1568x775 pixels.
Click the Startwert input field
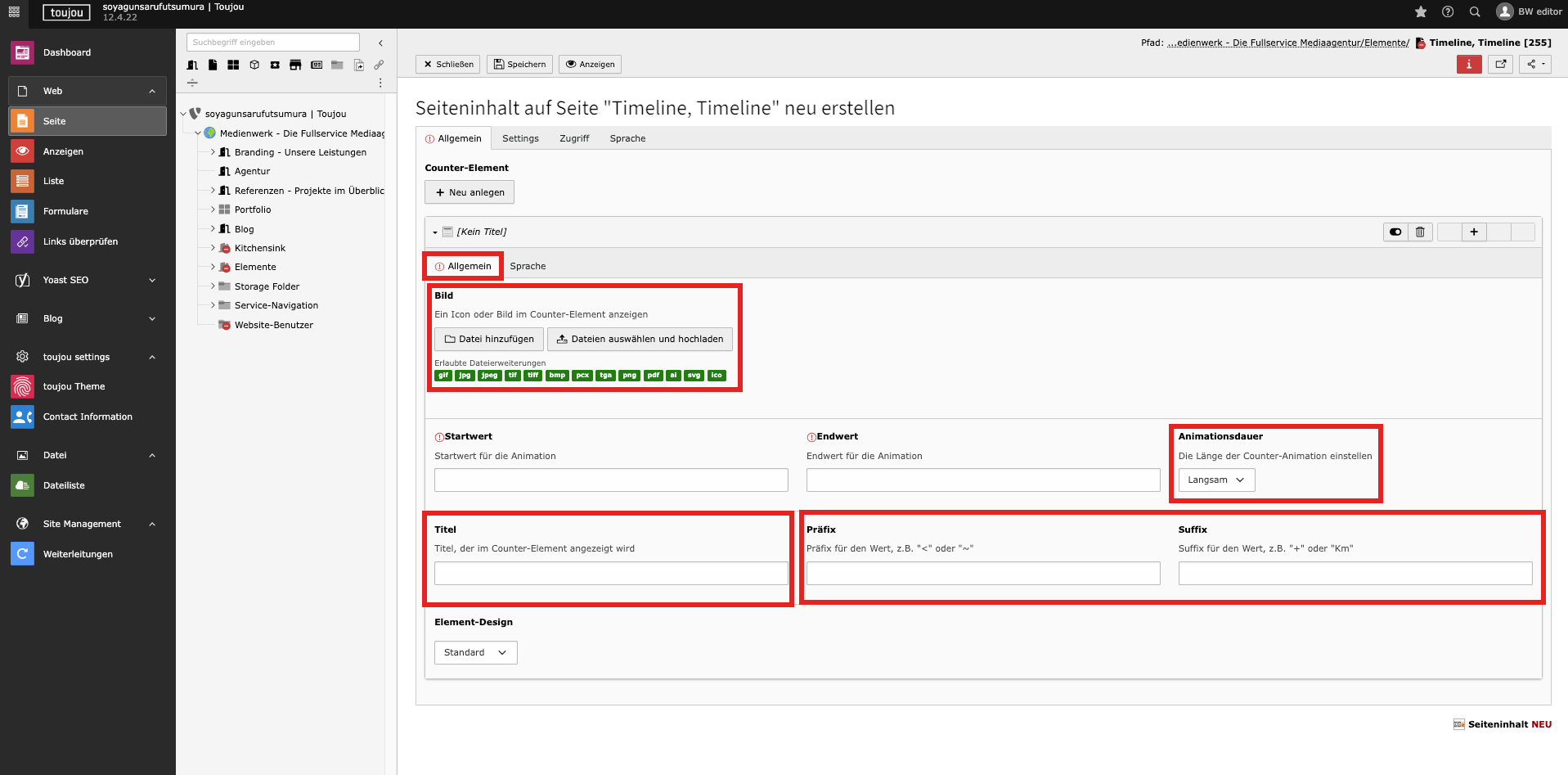point(611,480)
